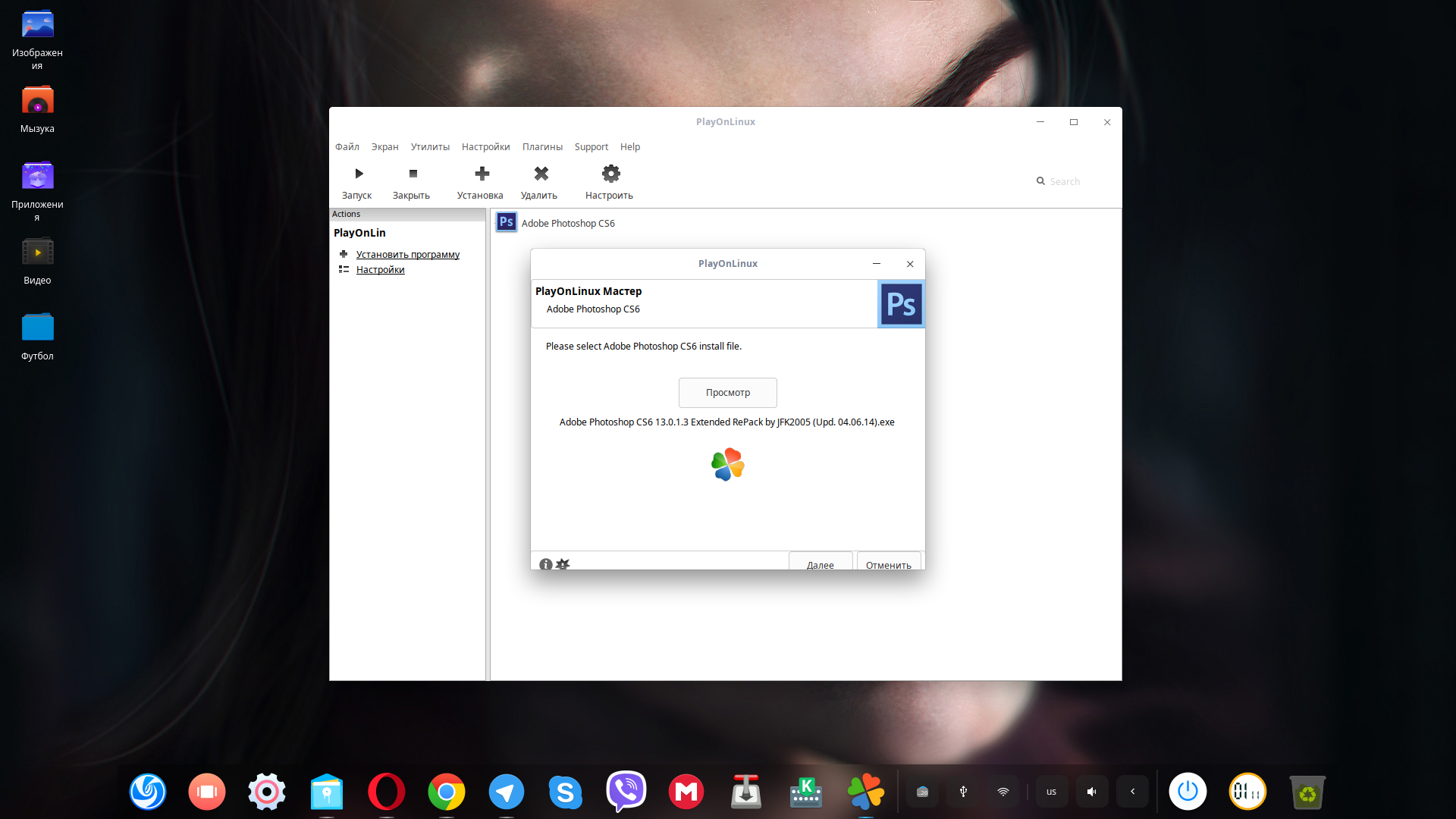Click Просмотр to browse for install file
Screen dimensions: 1456x819
pyautogui.click(x=728, y=392)
